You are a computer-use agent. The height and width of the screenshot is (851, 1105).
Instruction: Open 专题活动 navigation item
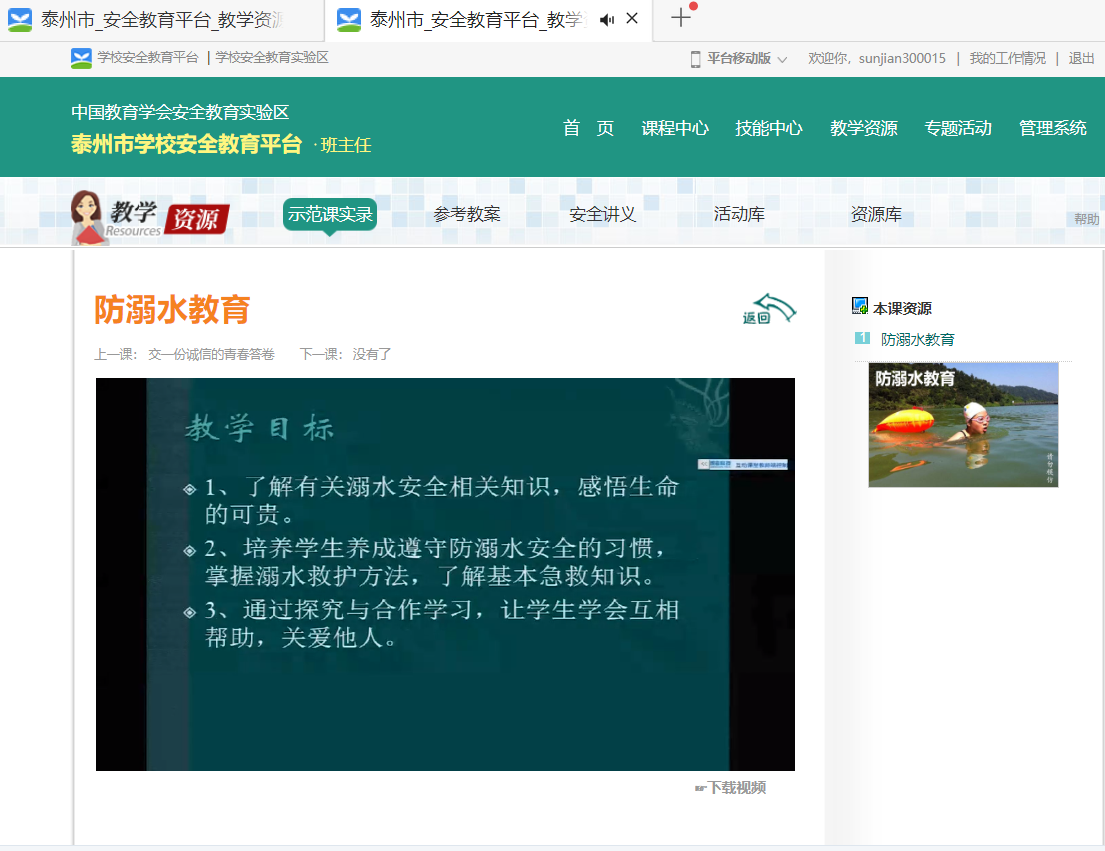click(958, 128)
